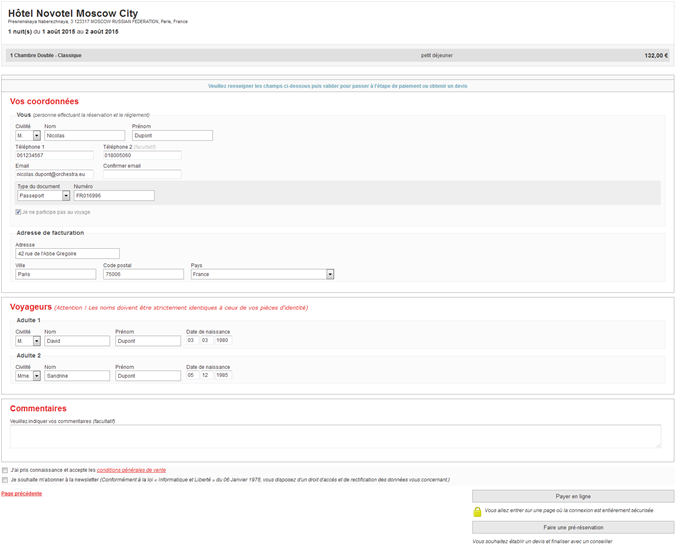Click Faire une pré-réservation button
Image resolution: width=676 pixels, height=547 pixels.
[x=573, y=527]
